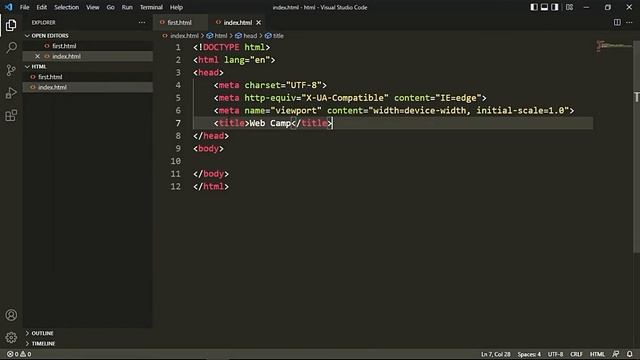Open the feedback icon in status bar
Image resolution: width=640 pixels, height=360 pixels.
(616, 354)
